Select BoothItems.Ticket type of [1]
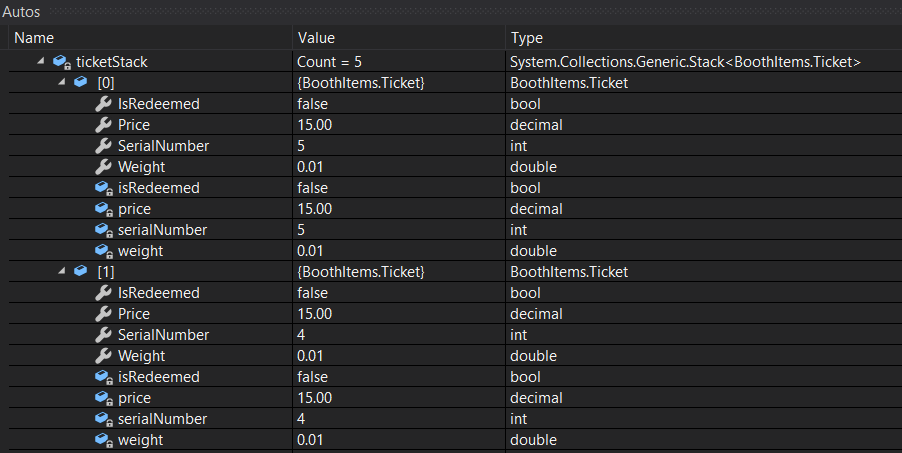902x453 pixels. point(569,272)
